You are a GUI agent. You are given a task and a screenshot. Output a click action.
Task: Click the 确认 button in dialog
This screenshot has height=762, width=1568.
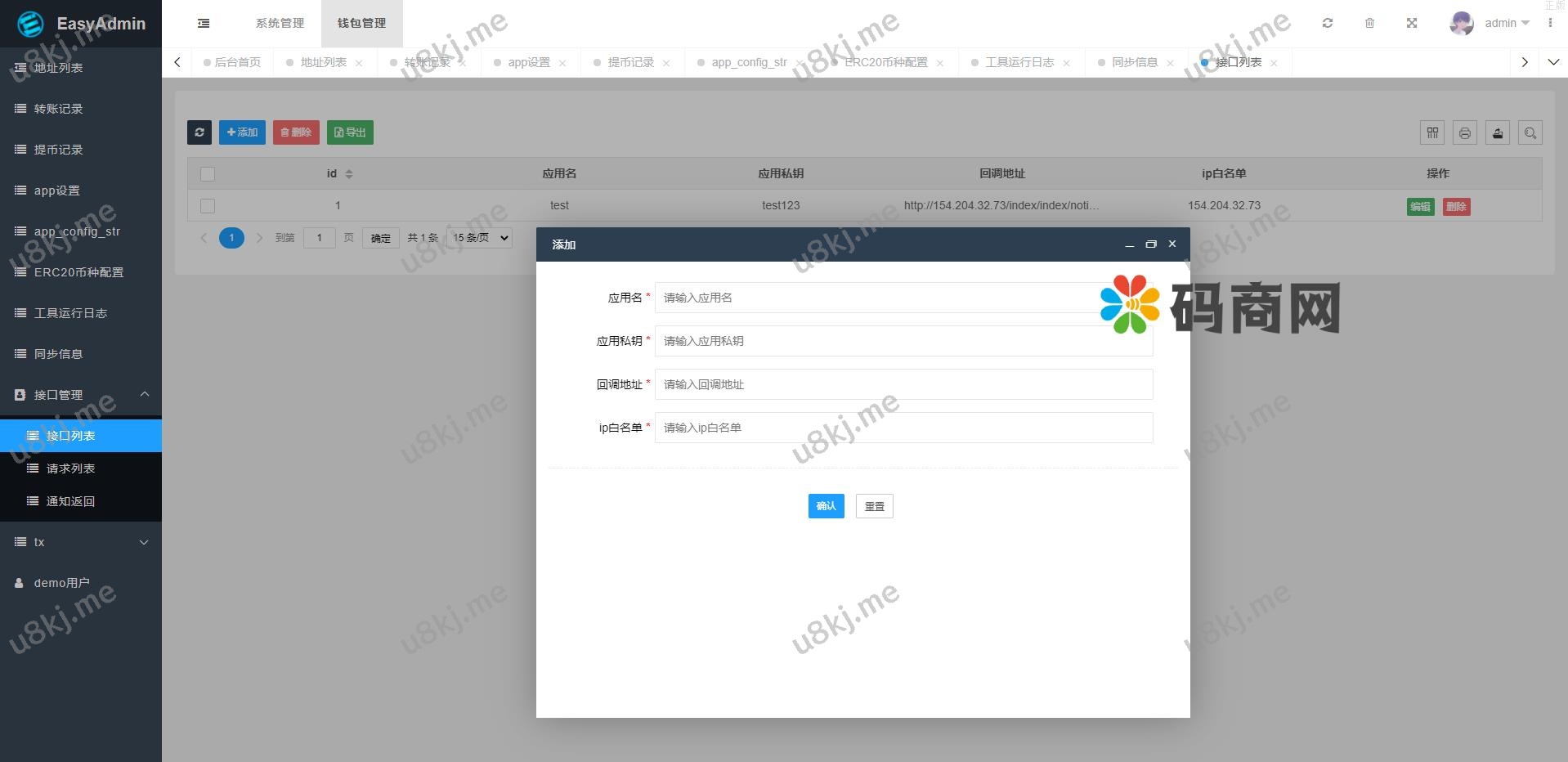pyautogui.click(x=826, y=506)
